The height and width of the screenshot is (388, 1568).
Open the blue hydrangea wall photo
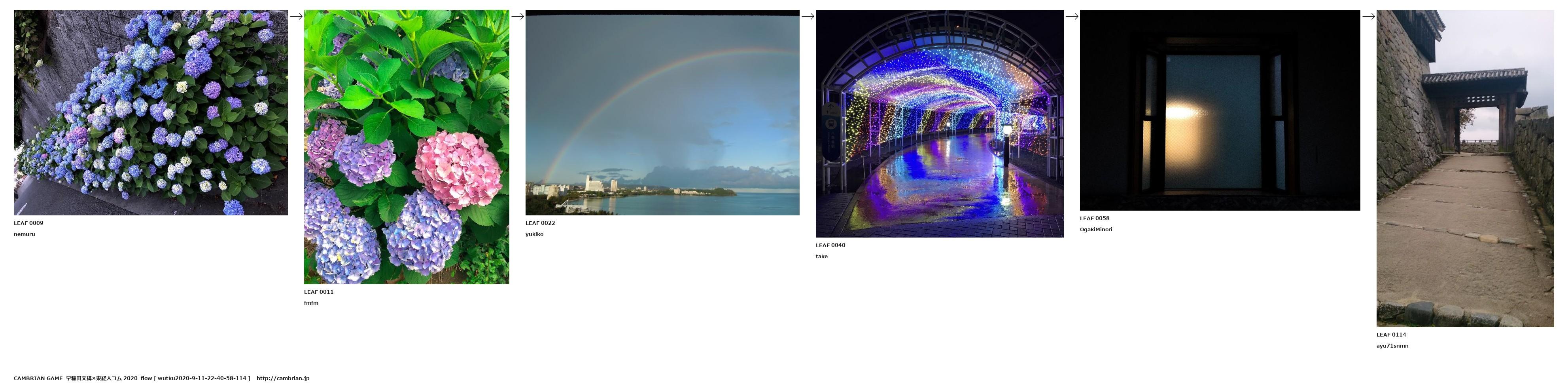coord(150,113)
